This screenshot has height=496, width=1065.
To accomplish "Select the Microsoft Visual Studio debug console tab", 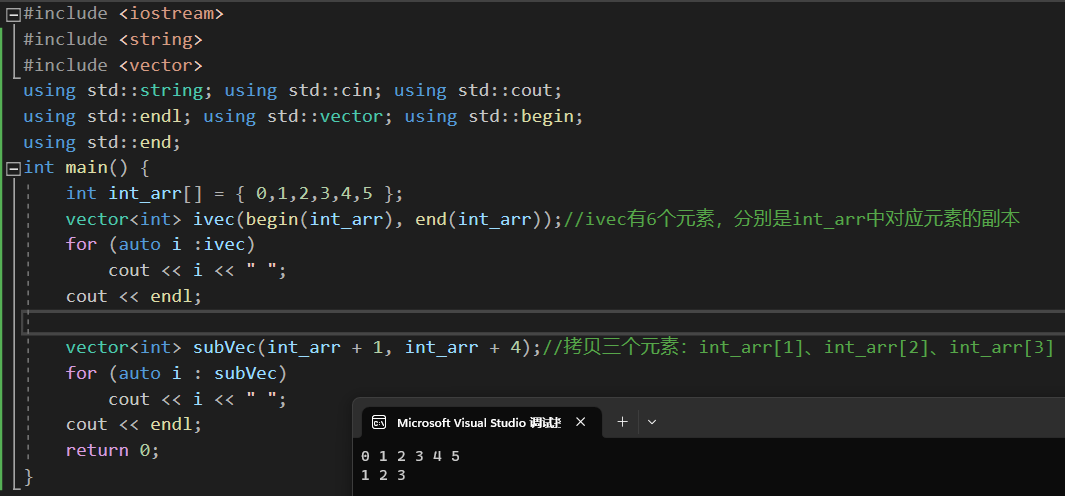I will tap(478, 422).
